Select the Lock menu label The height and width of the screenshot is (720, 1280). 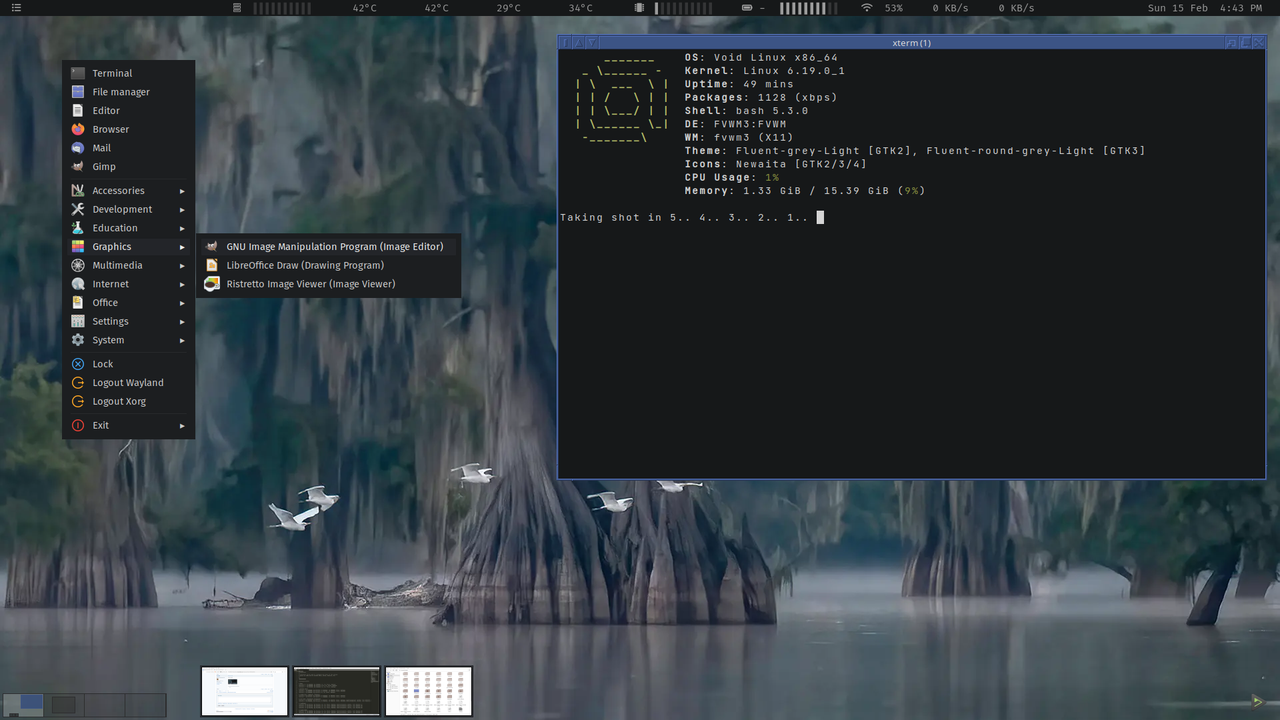pos(103,364)
